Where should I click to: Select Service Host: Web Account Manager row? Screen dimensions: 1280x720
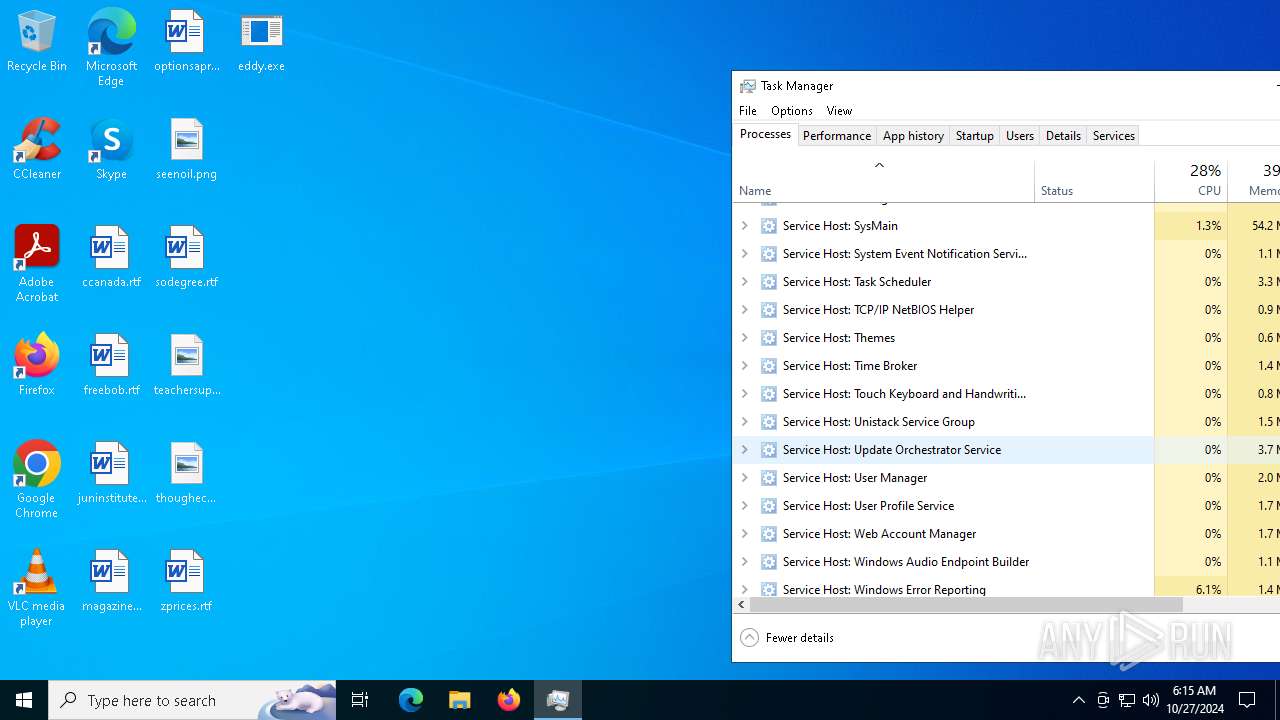[x=1006, y=534]
